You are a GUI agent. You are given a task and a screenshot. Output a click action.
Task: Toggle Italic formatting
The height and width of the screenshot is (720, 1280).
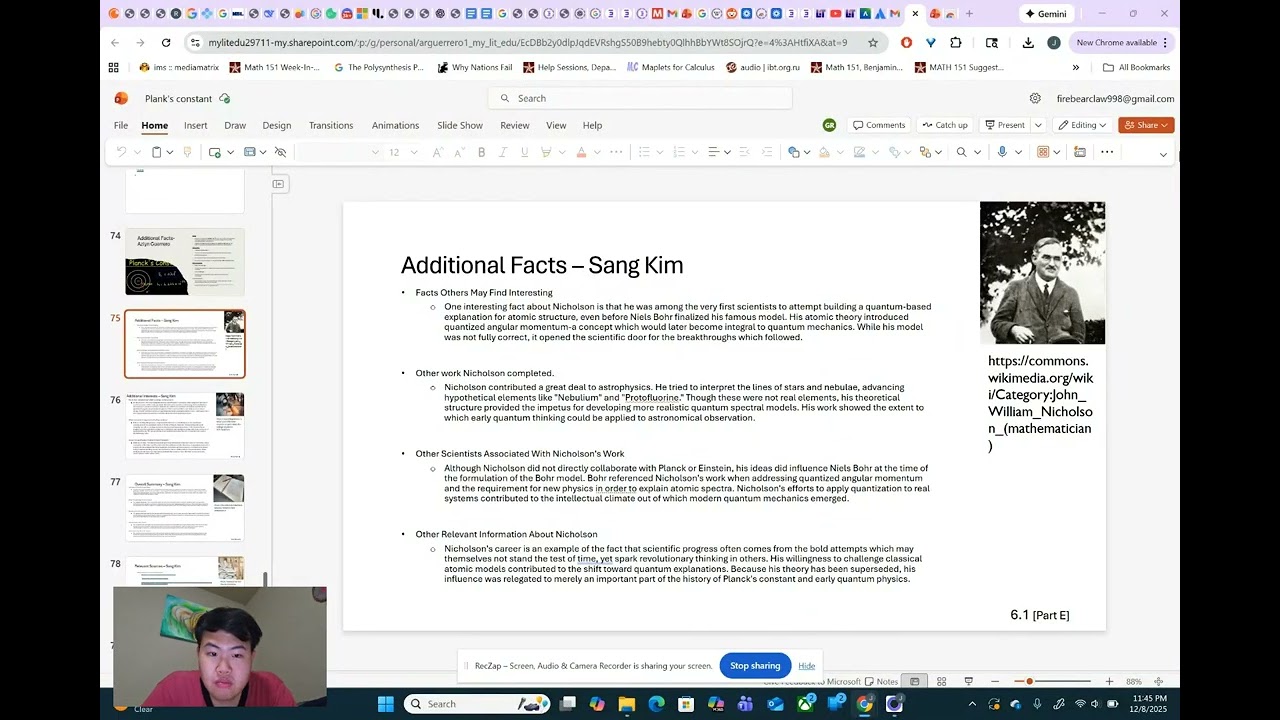(503, 152)
